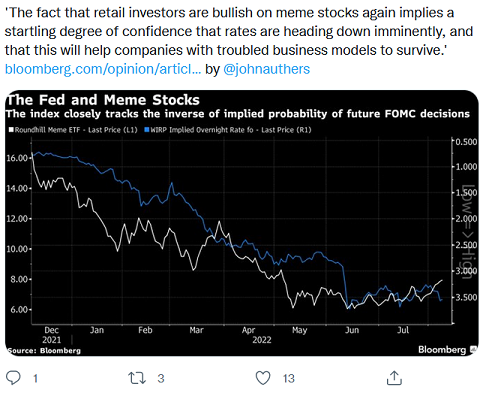The height and width of the screenshot is (393, 486).
Task: Click the like count number 13
Action: click(289, 378)
